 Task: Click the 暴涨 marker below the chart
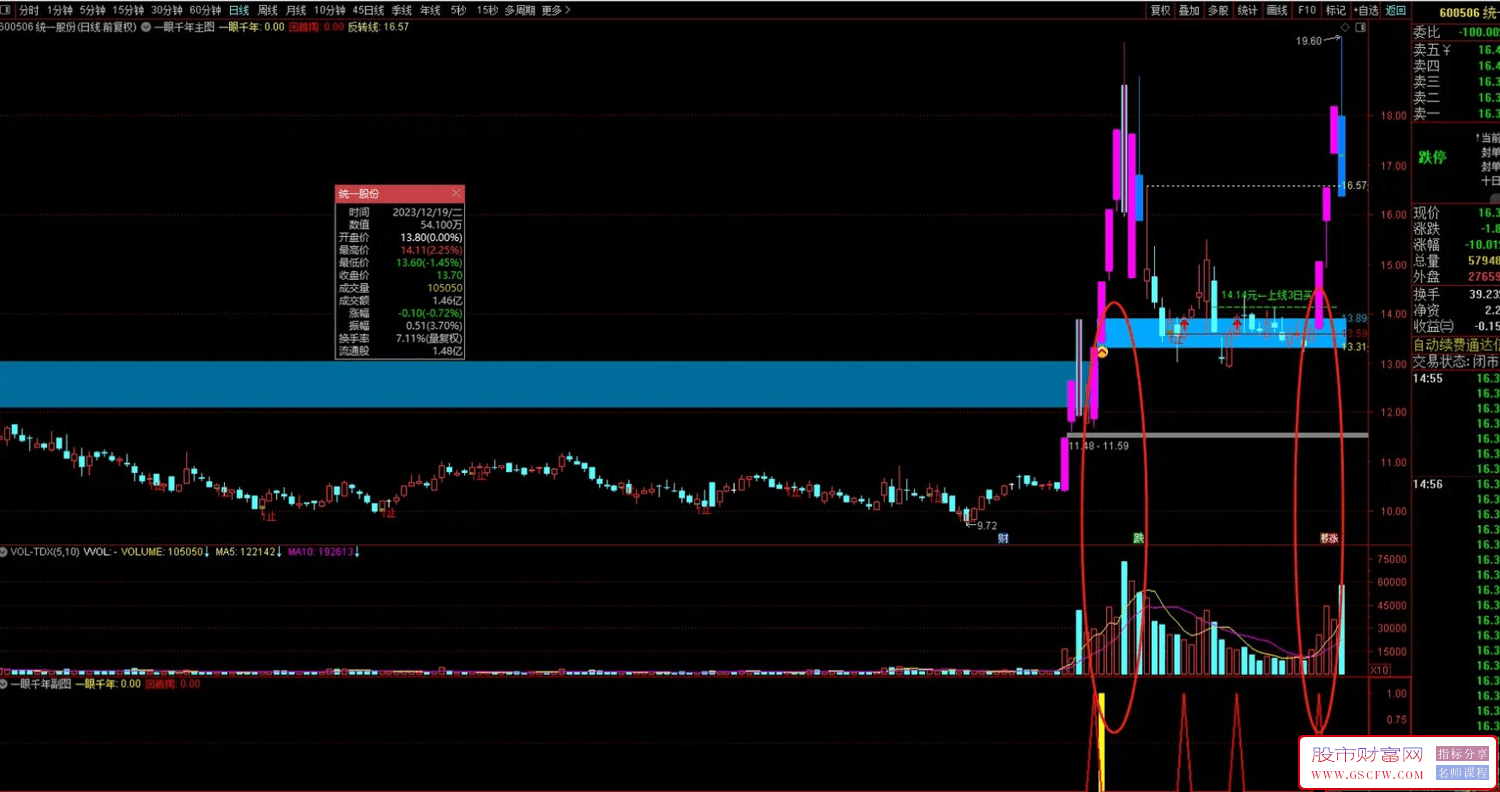click(1329, 538)
